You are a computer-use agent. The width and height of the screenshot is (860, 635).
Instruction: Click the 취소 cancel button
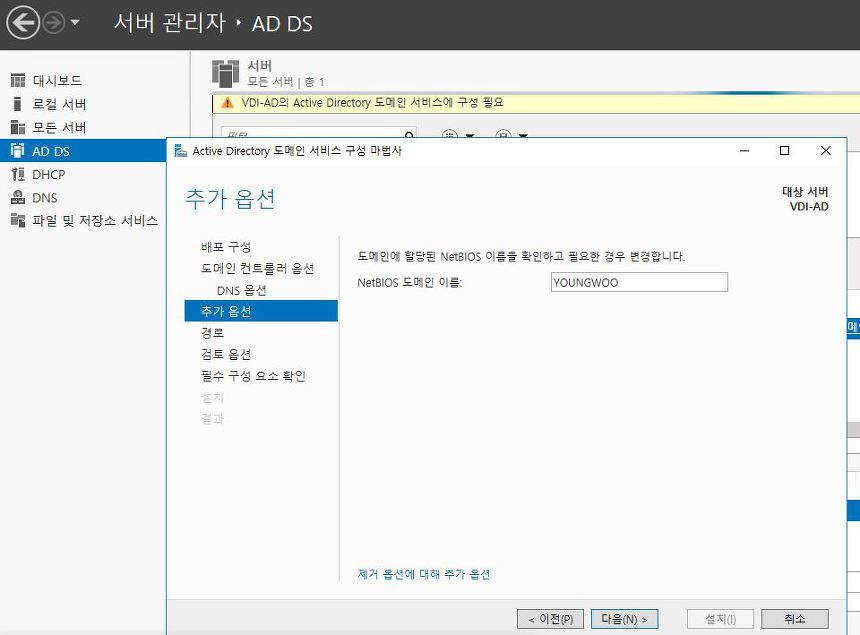[795, 619]
